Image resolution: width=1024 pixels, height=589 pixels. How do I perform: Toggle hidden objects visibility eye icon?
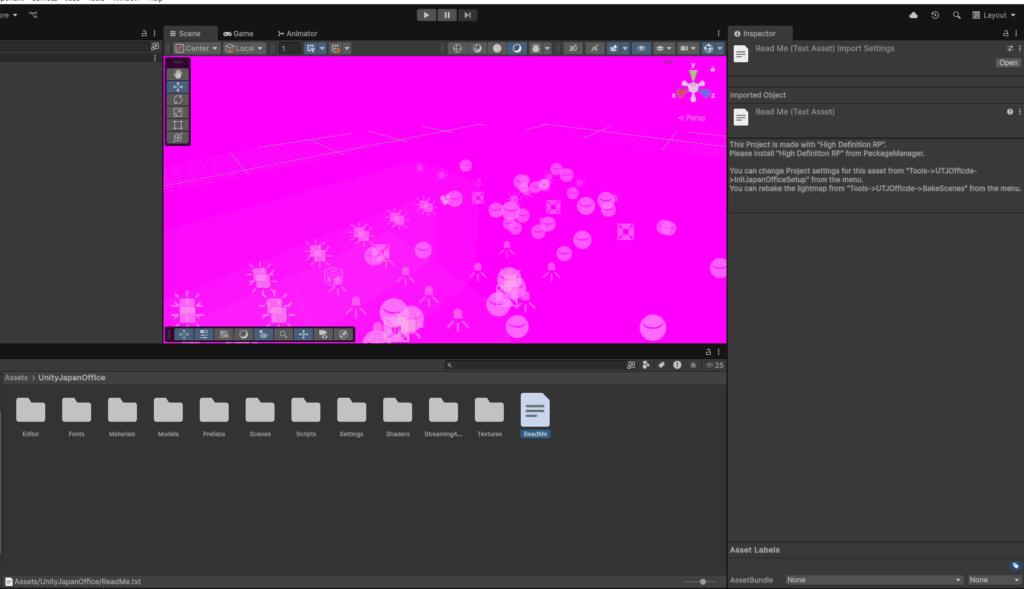pyautogui.click(x=641, y=48)
